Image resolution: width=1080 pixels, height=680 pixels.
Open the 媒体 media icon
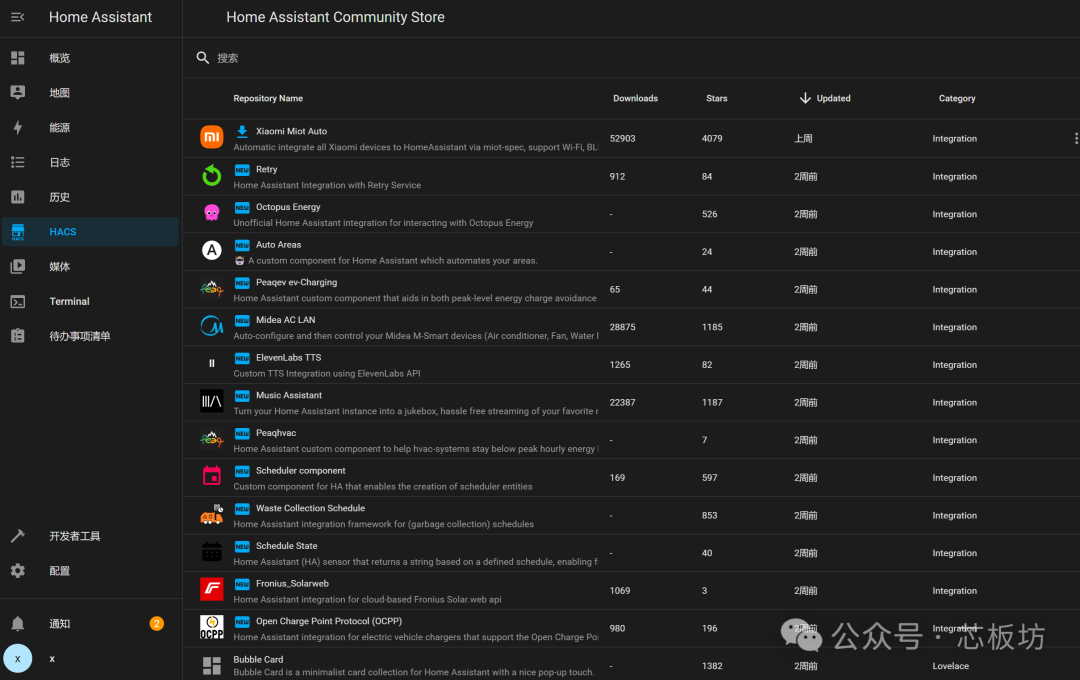pyautogui.click(x=18, y=267)
